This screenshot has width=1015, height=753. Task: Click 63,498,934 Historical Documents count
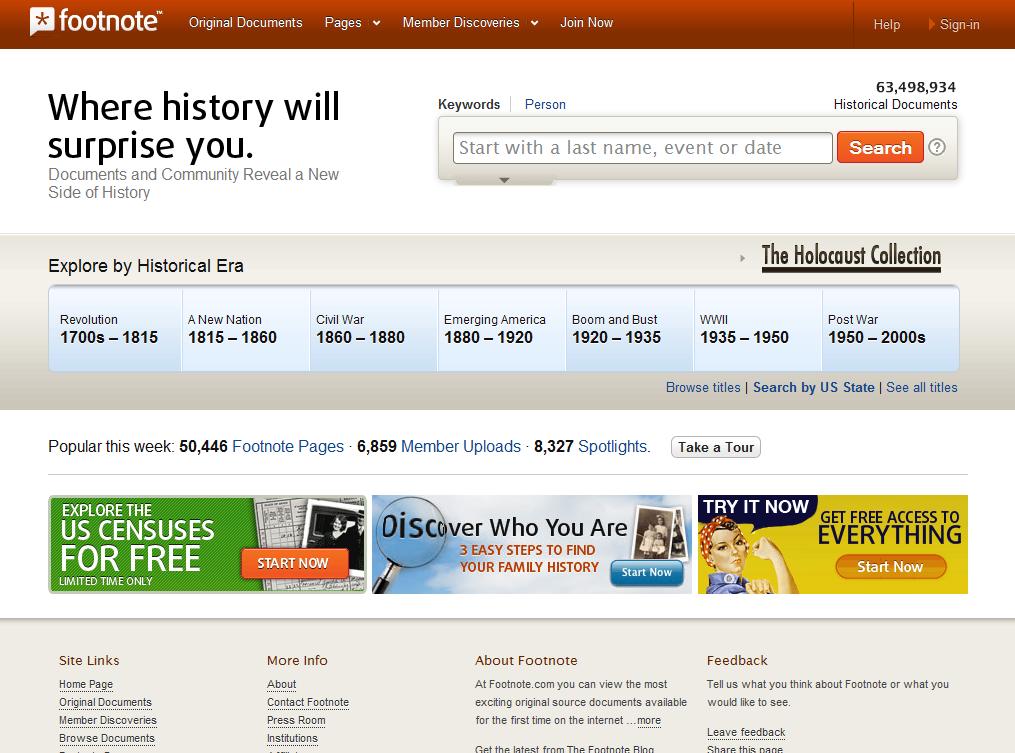point(895,95)
